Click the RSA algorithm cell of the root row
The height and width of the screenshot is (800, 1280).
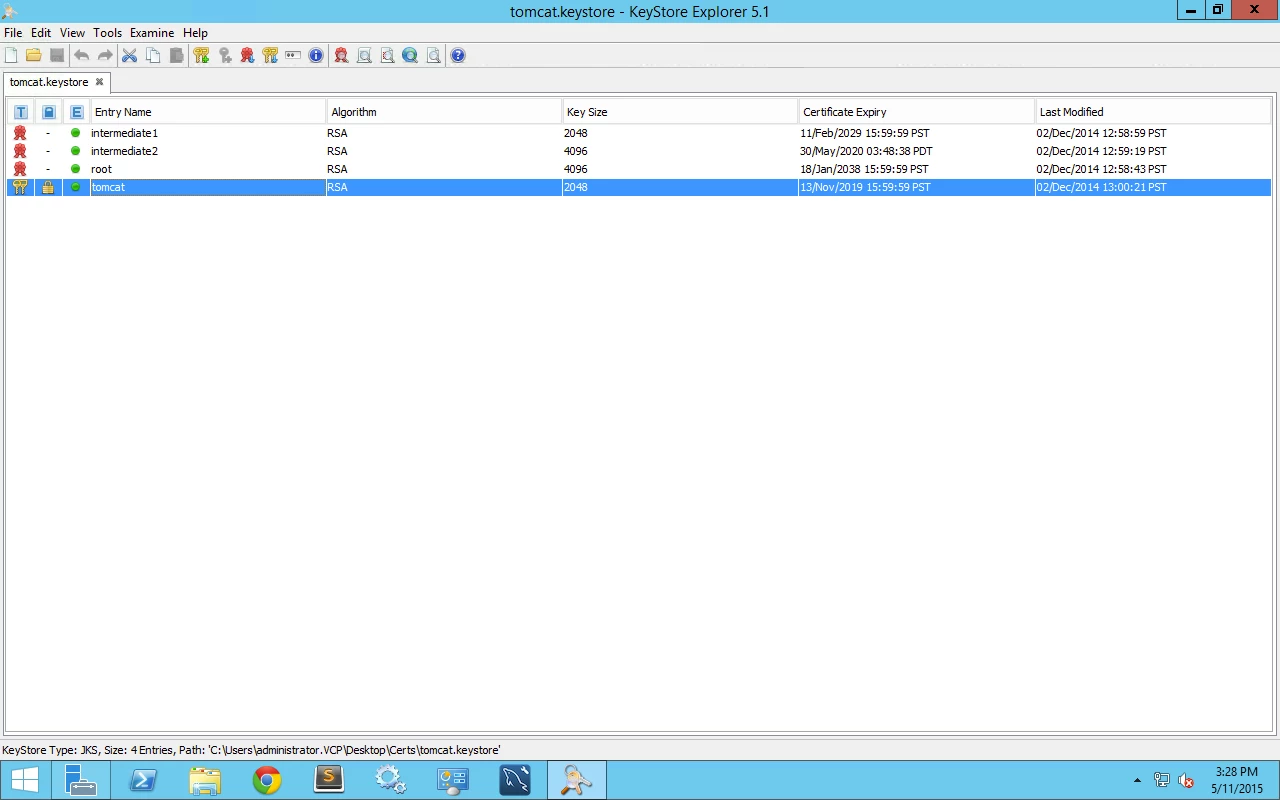tap(337, 169)
